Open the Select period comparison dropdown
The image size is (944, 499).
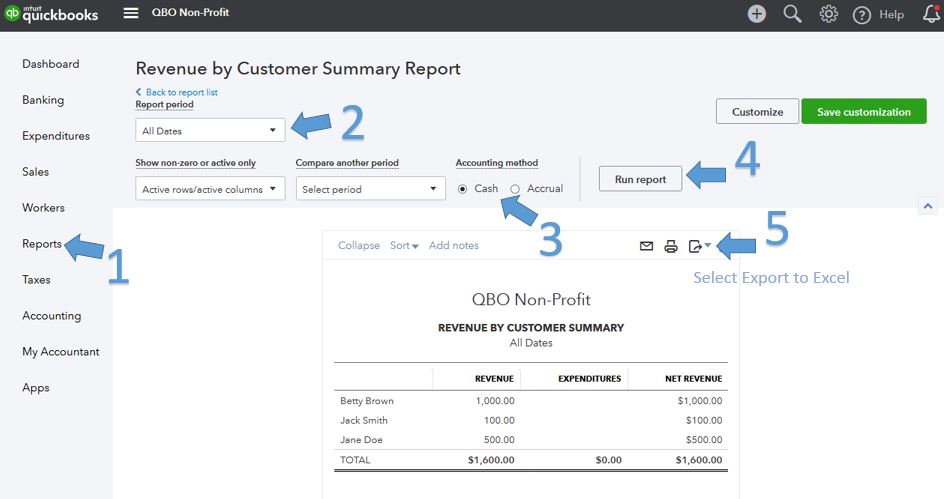coord(370,188)
